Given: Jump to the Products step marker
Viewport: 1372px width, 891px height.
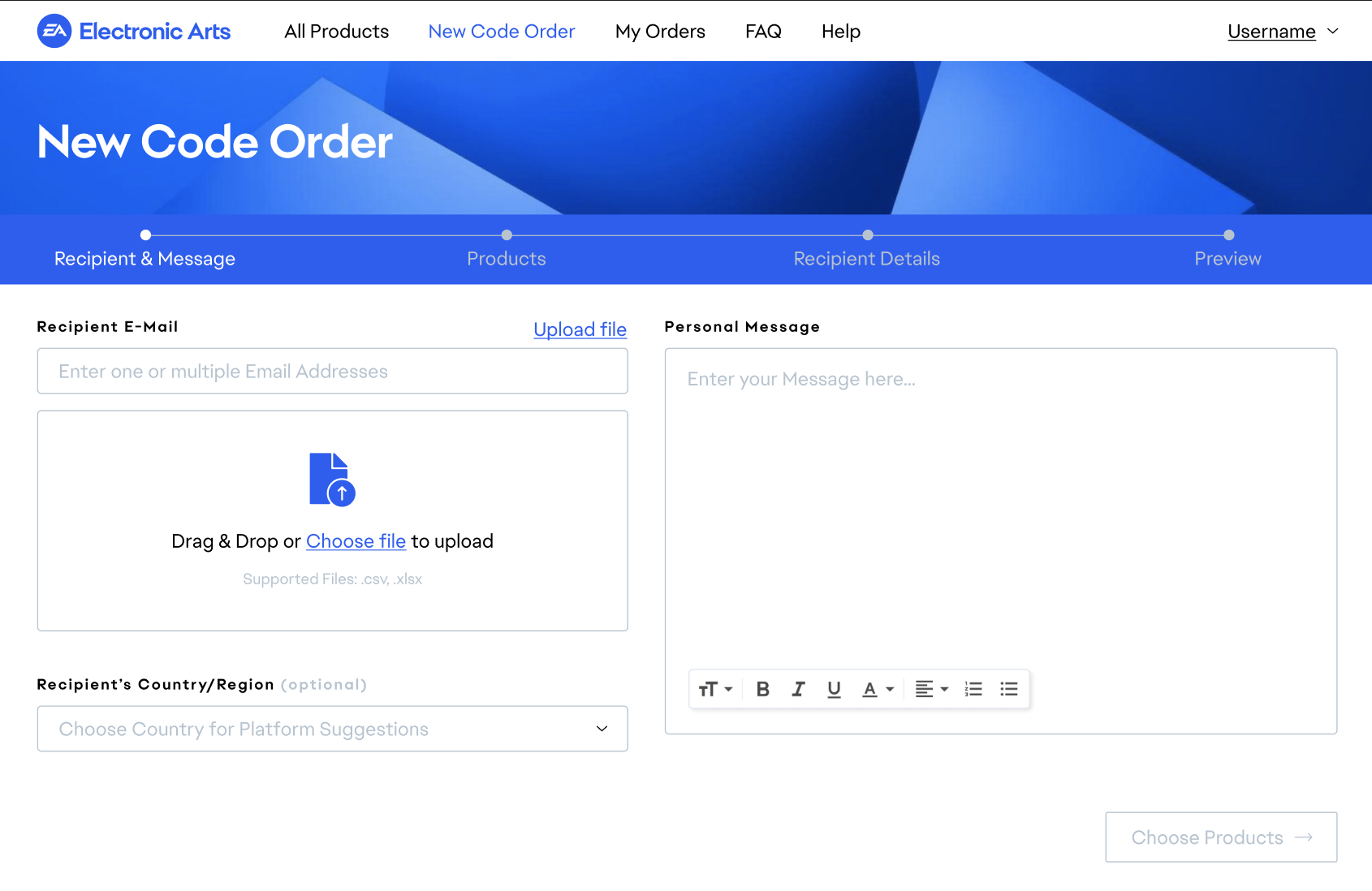Looking at the screenshot, I should (507, 235).
